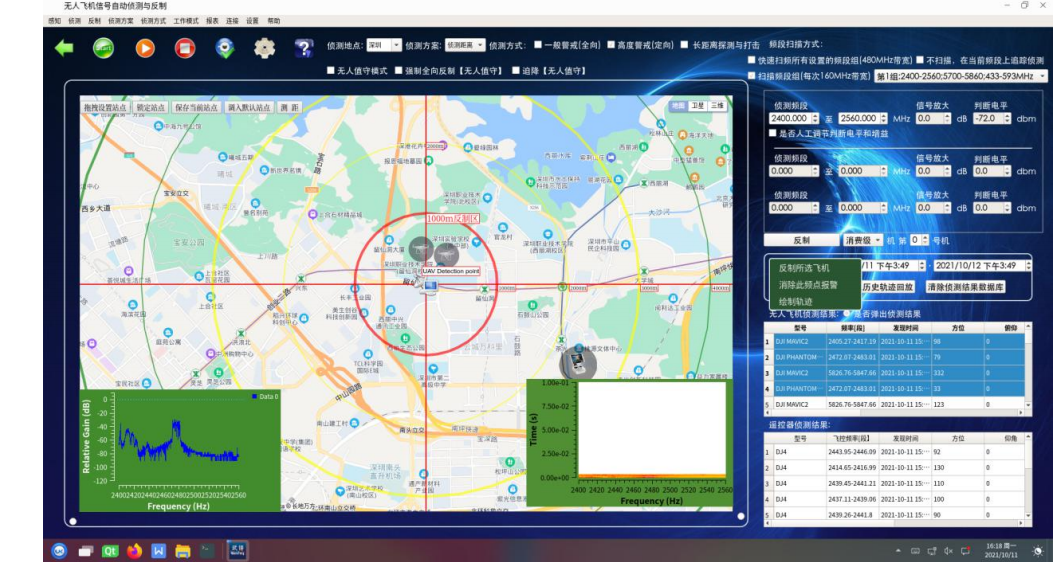Open the 工作模式 menu

point(186,21)
